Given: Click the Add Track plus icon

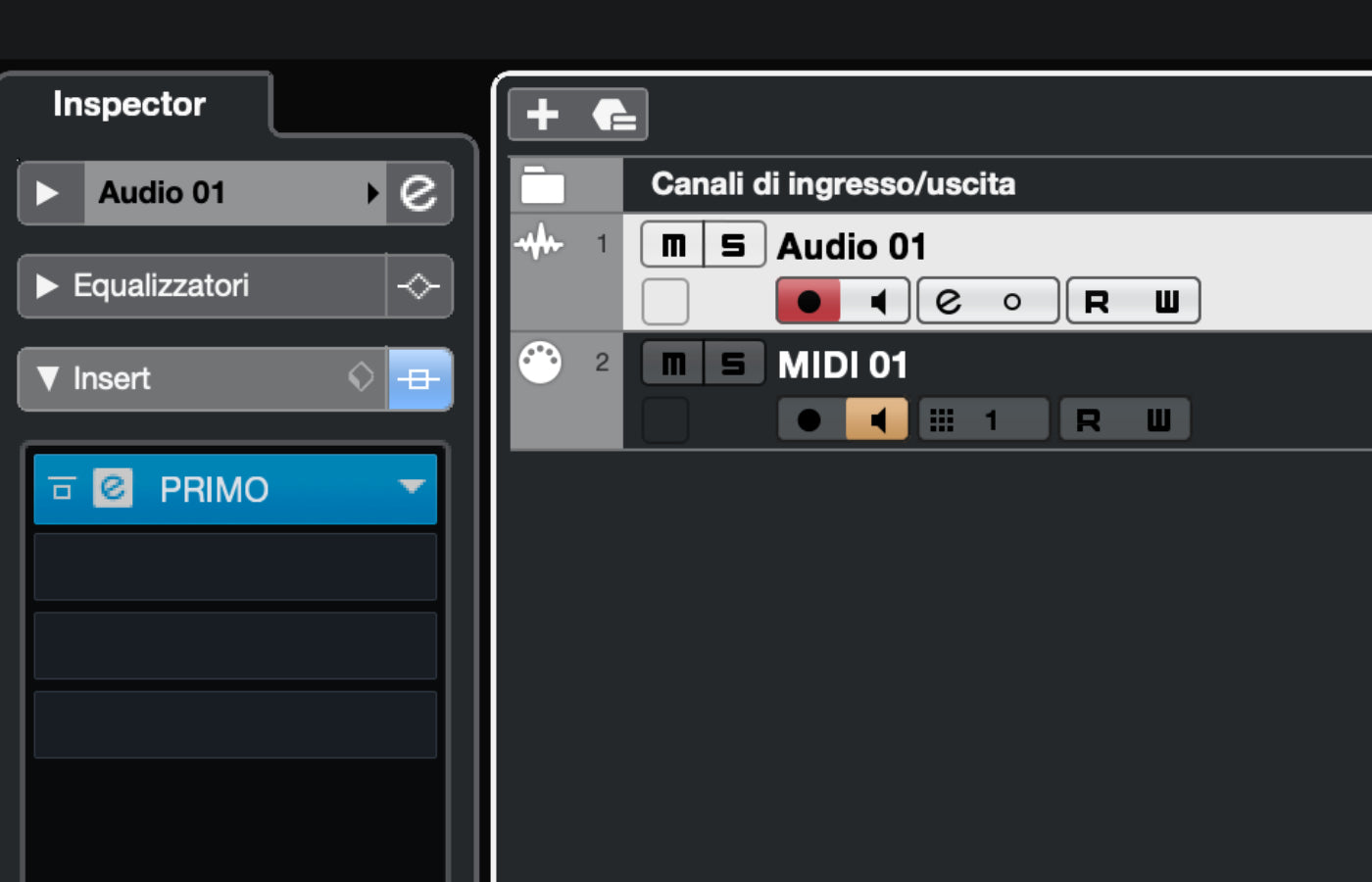Looking at the screenshot, I should tap(542, 115).
